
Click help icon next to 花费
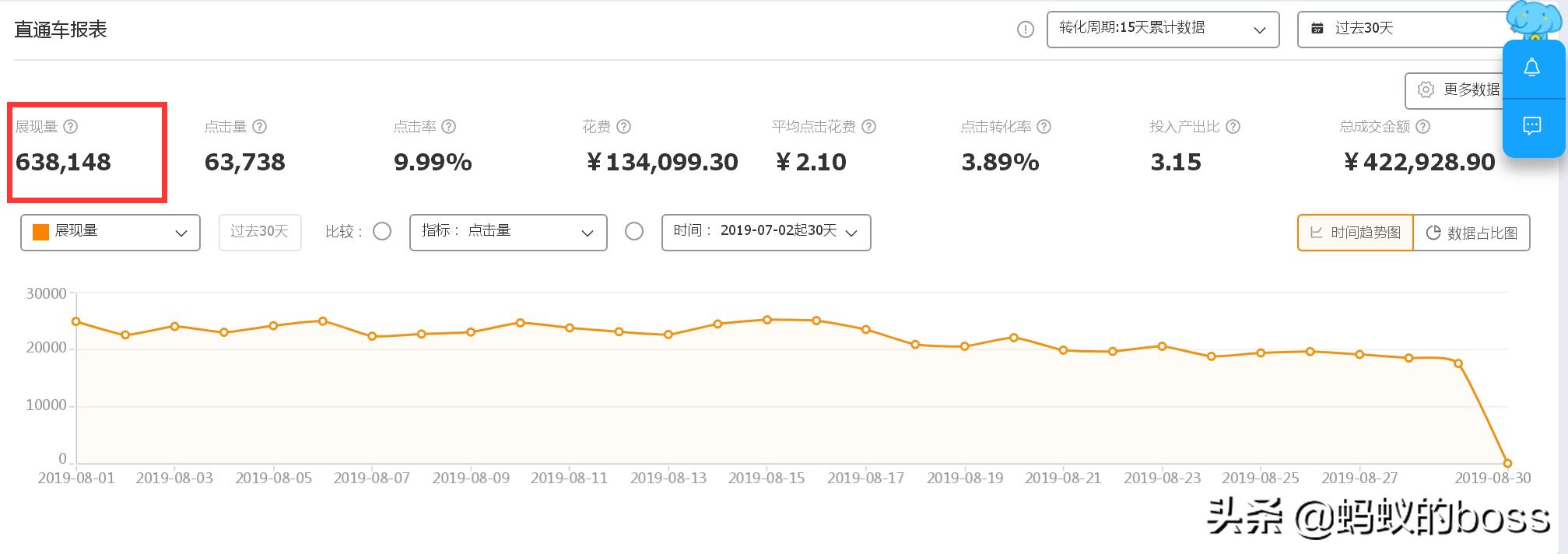(x=624, y=127)
